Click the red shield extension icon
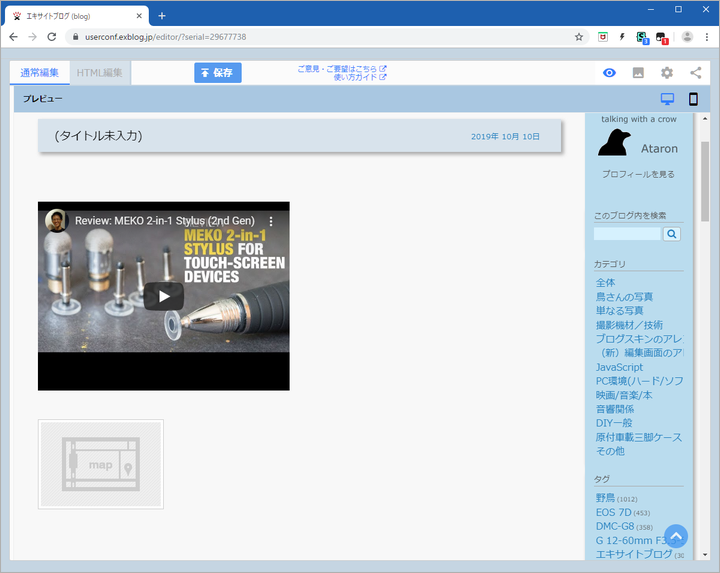 point(603,37)
